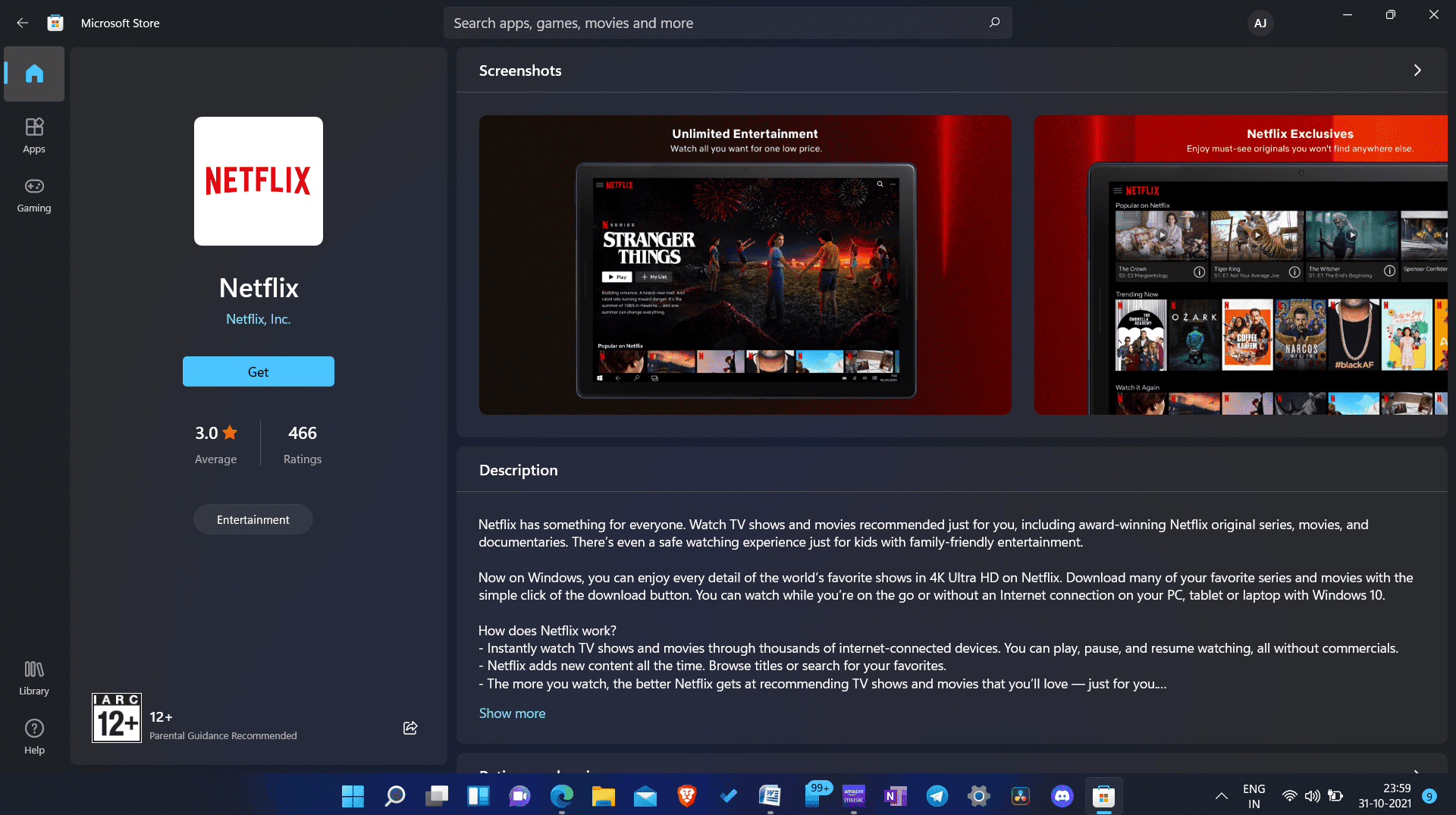The height and width of the screenshot is (815, 1456).
Task: Click the star icon beside the 3.0 rating
Action: 231,432
